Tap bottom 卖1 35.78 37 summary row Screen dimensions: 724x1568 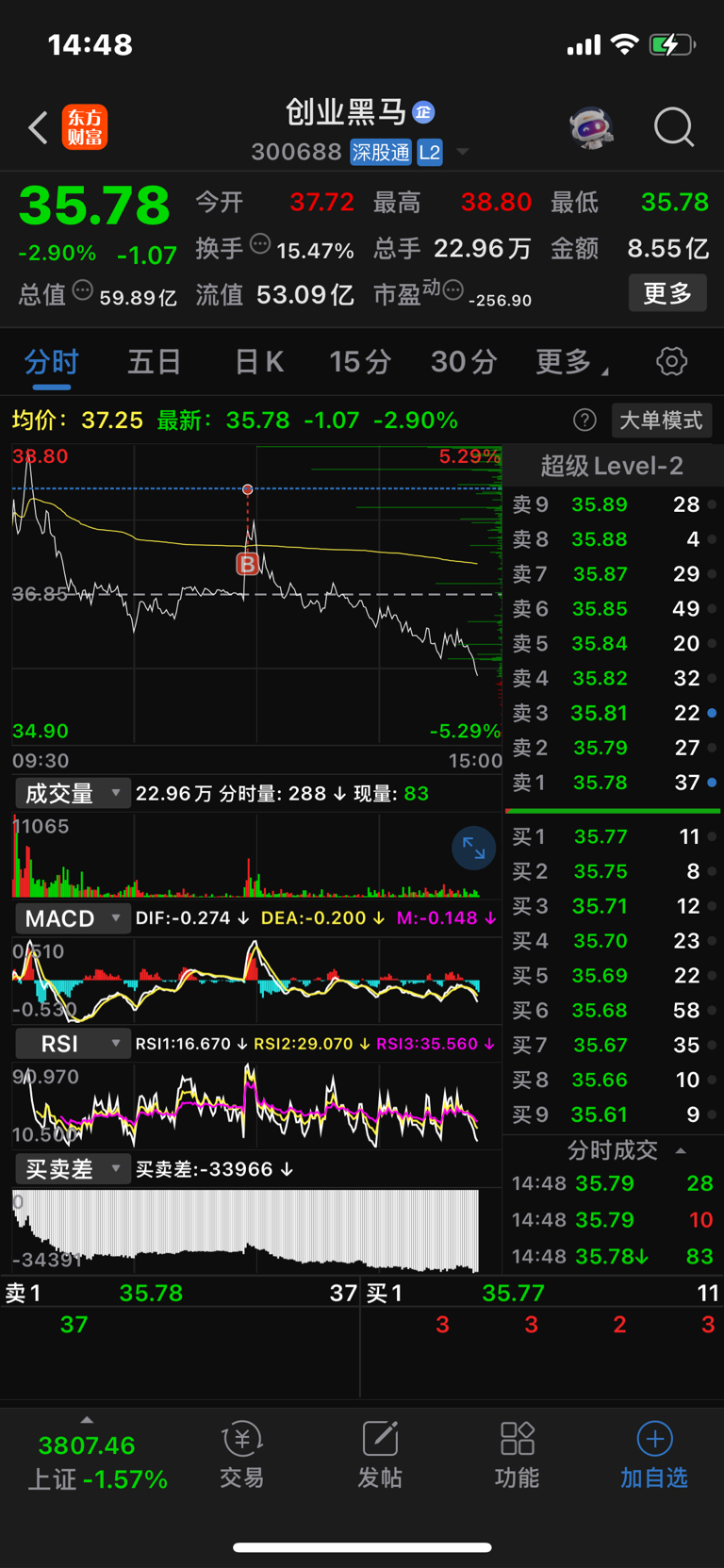coord(180,1293)
